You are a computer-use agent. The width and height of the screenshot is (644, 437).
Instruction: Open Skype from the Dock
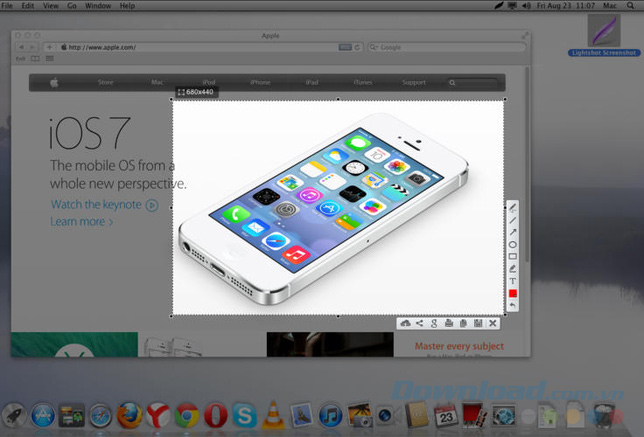pyautogui.click(x=244, y=415)
